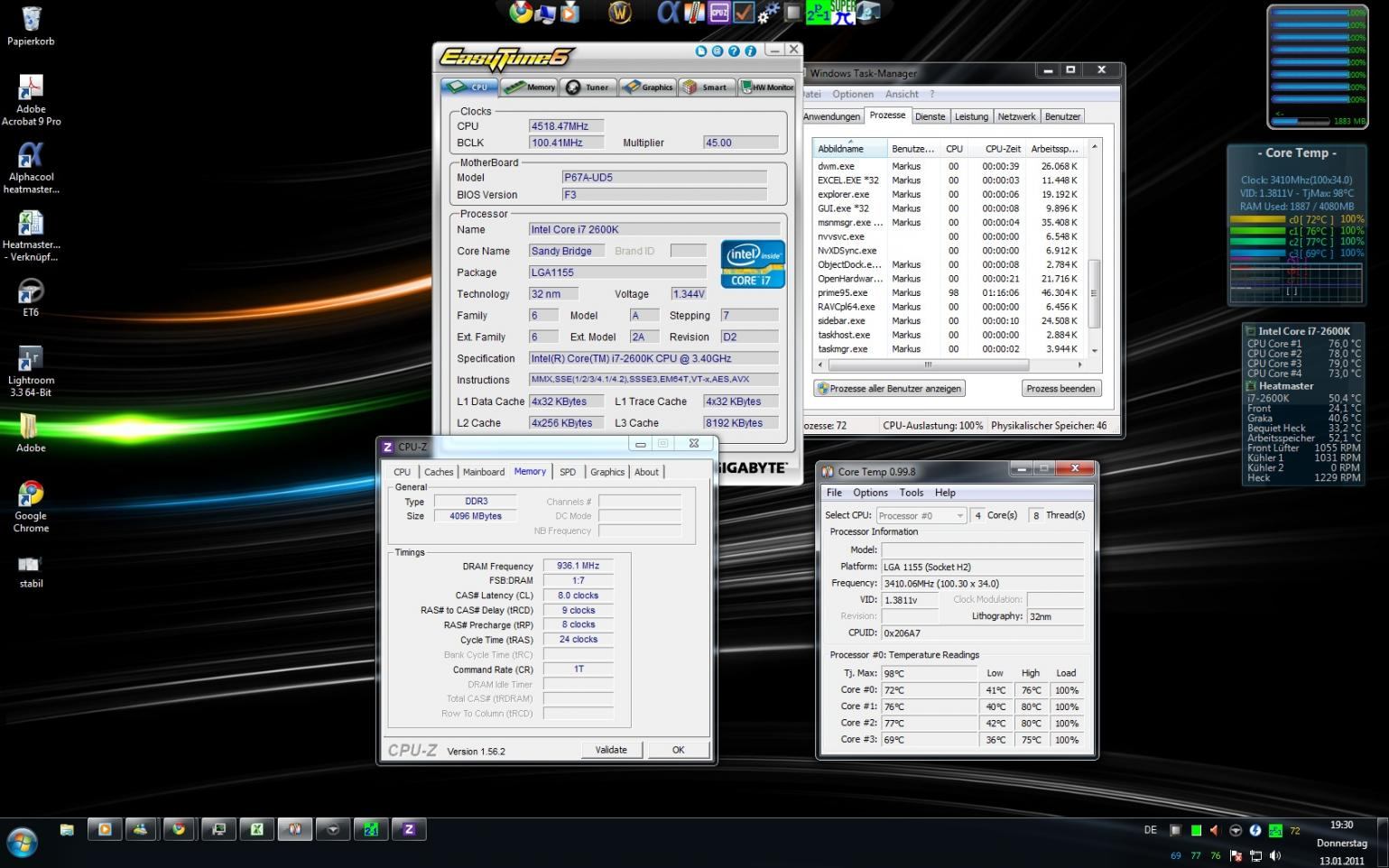1389x868 pixels.
Task: Switch to CPU-Z Mainboard tab
Action: pyautogui.click(x=484, y=472)
